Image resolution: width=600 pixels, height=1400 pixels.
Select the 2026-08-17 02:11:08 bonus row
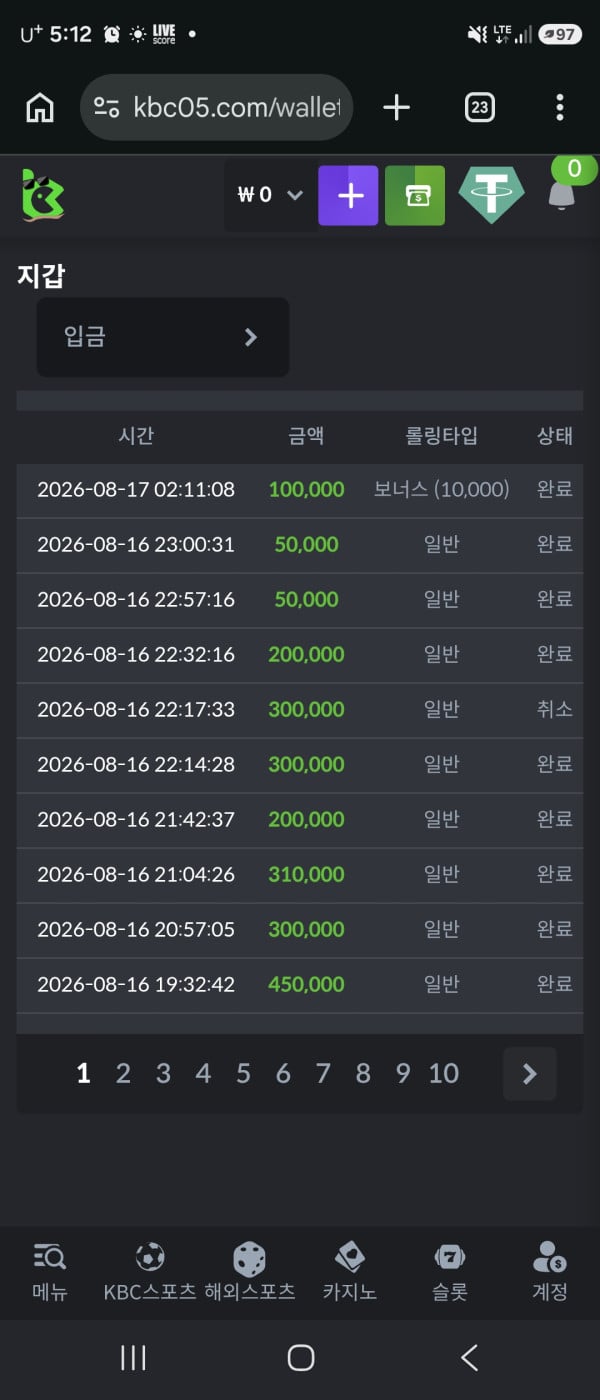coord(300,490)
